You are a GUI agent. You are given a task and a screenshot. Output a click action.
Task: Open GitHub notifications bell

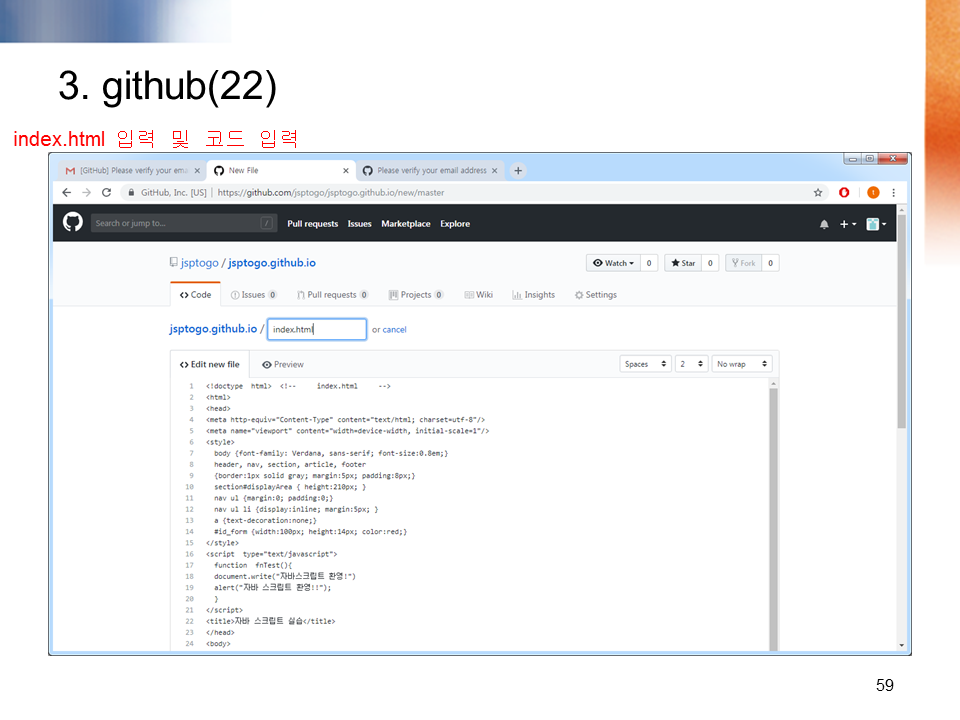824,224
